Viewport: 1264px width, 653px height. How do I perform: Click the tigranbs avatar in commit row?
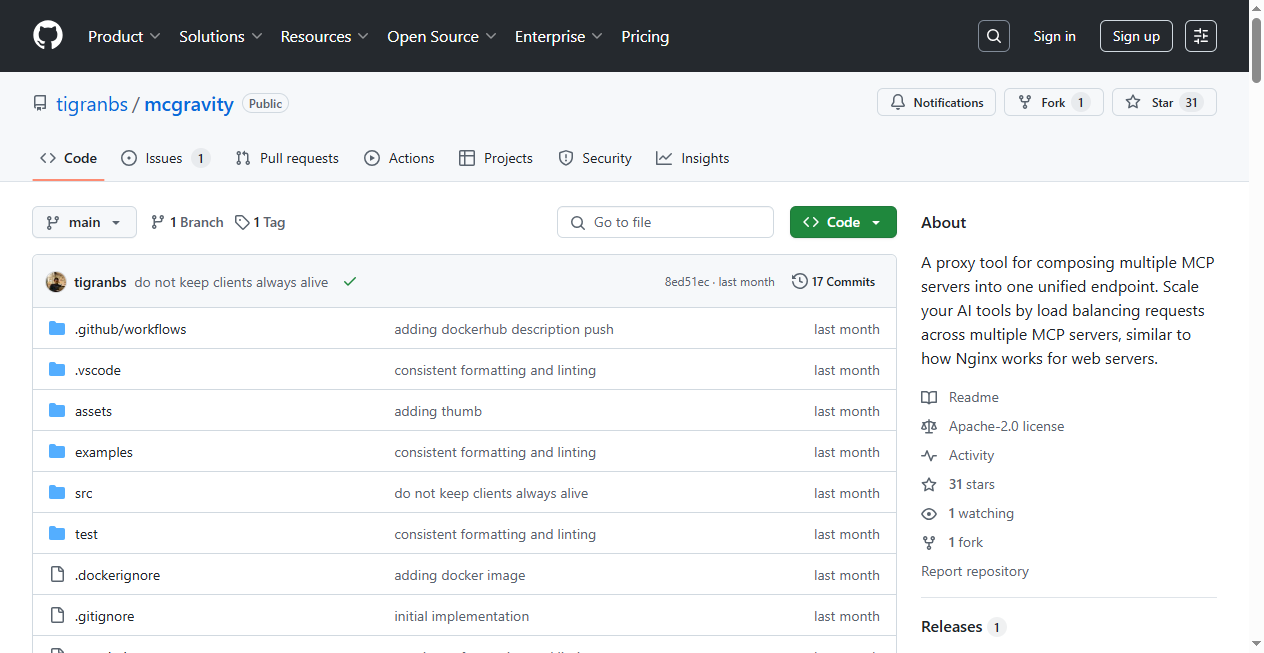tap(56, 282)
